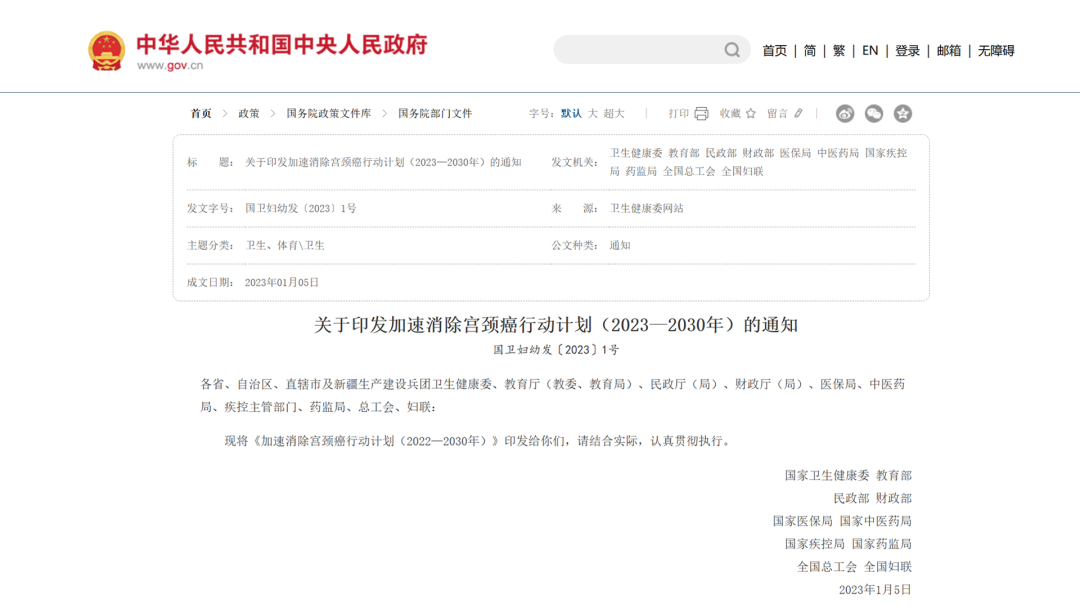Go to 政策 in the breadcrumb

pyautogui.click(x=249, y=114)
